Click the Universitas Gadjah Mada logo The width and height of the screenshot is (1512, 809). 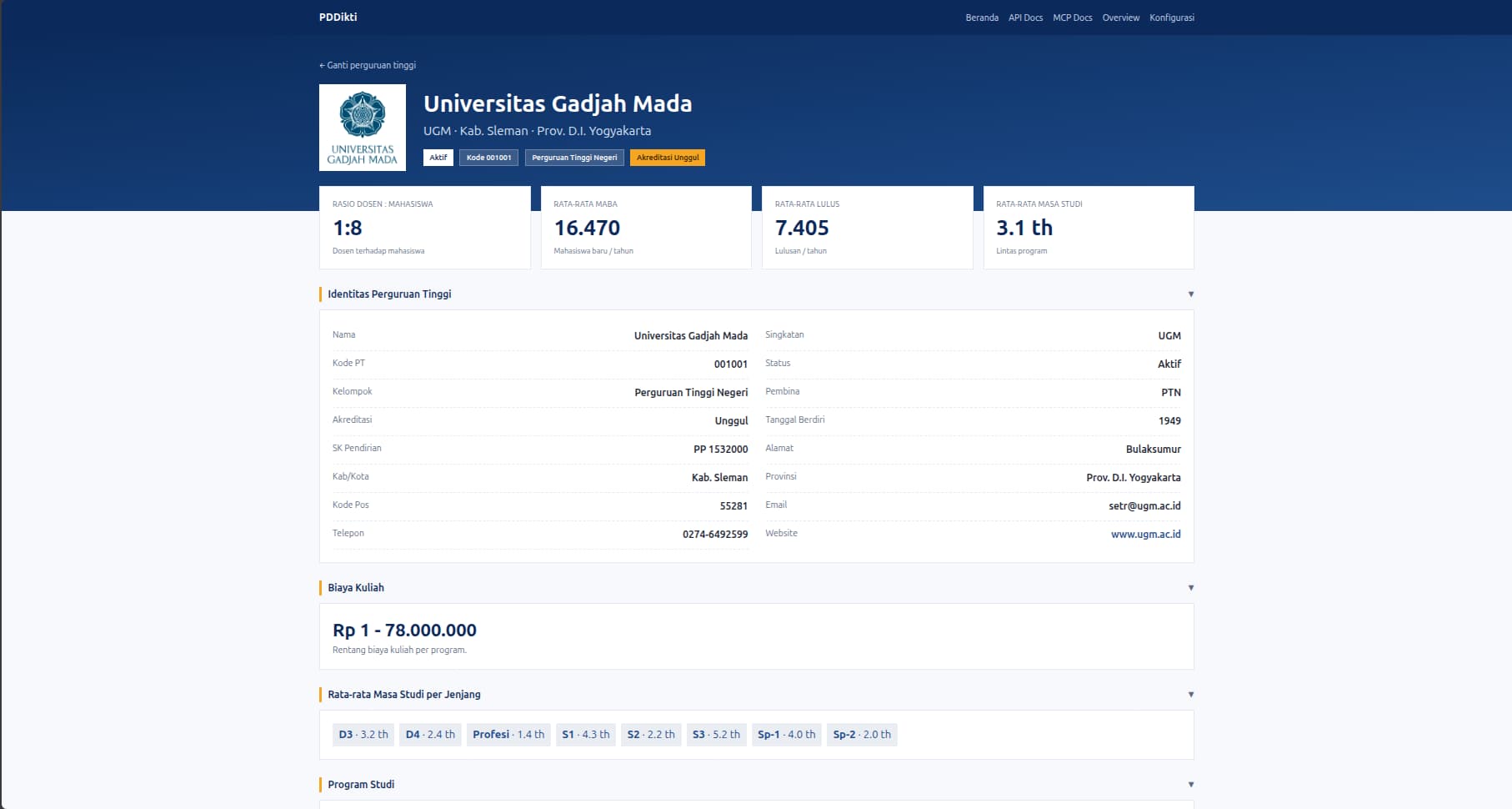[363, 128]
